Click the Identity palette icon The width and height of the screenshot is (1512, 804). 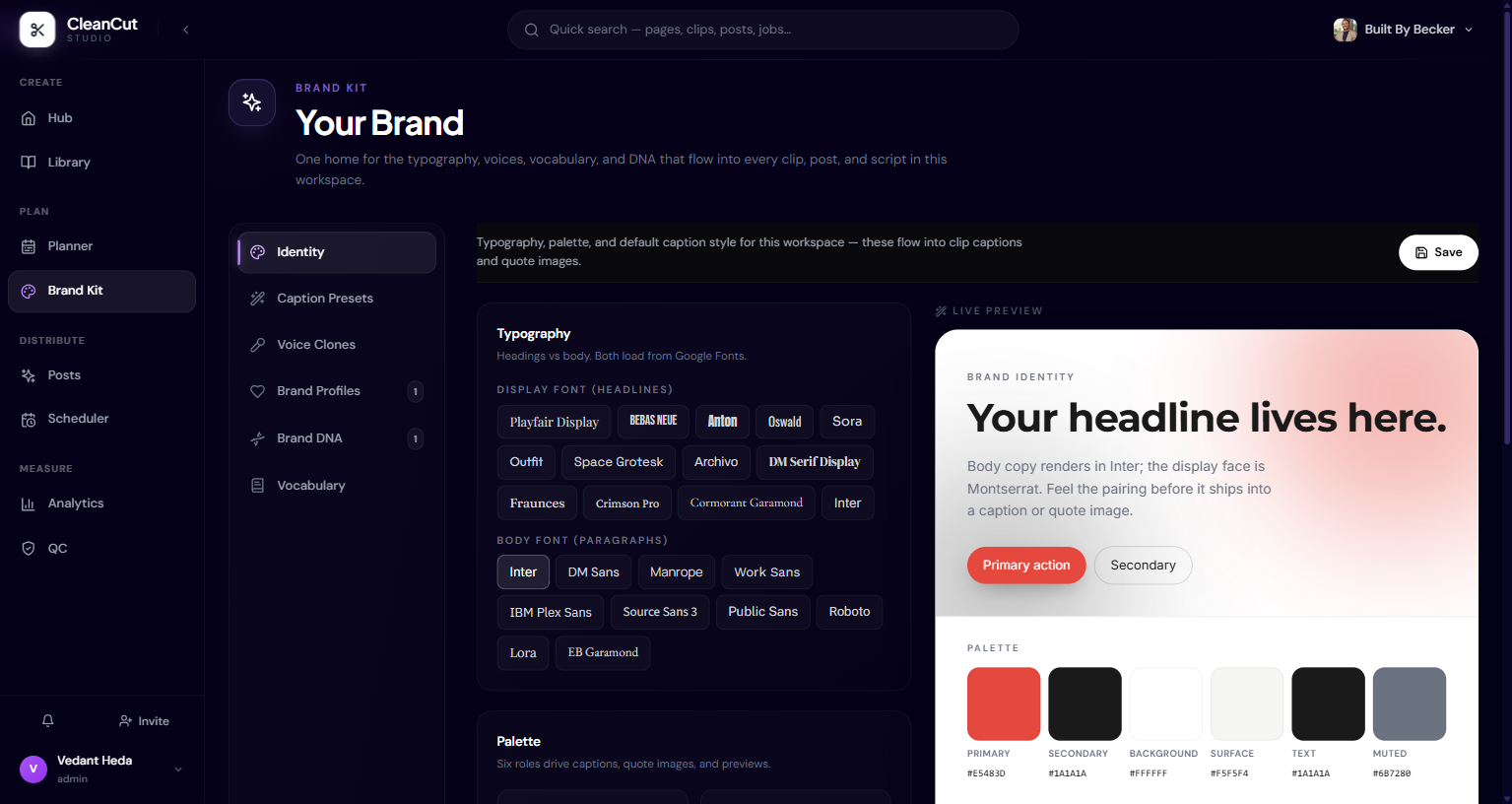tap(258, 252)
